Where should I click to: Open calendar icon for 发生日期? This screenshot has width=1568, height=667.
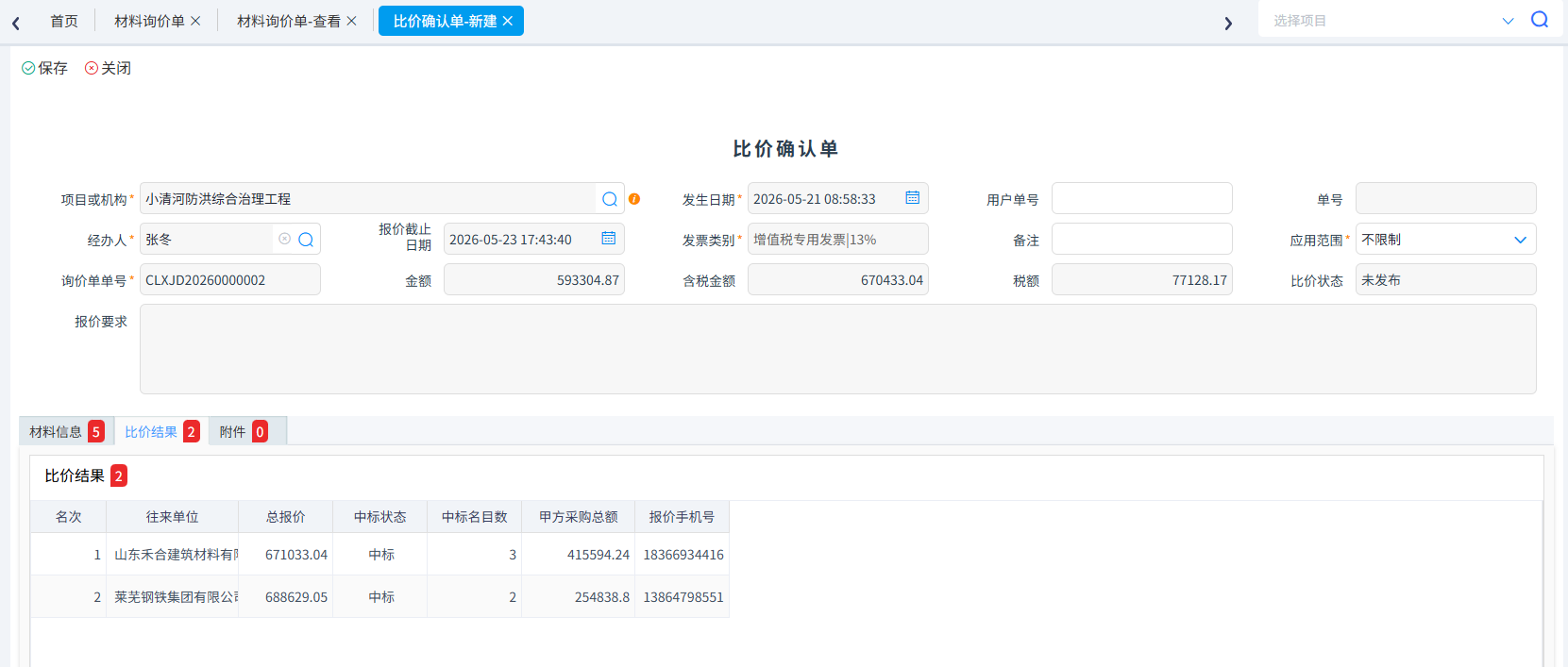(913, 198)
